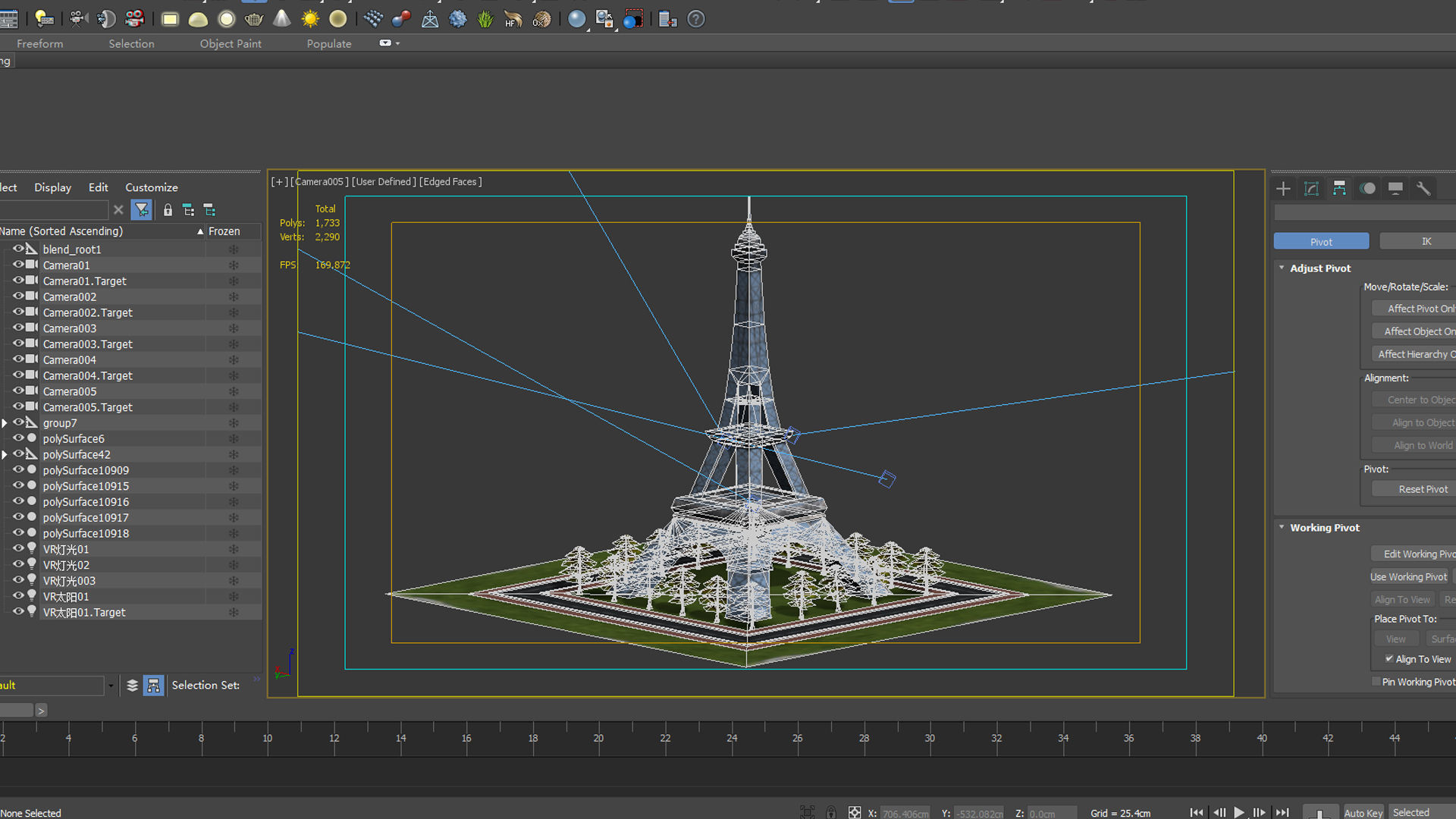This screenshot has width=1456, height=819.
Task: Open the help question mark icon
Action: coord(696,19)
